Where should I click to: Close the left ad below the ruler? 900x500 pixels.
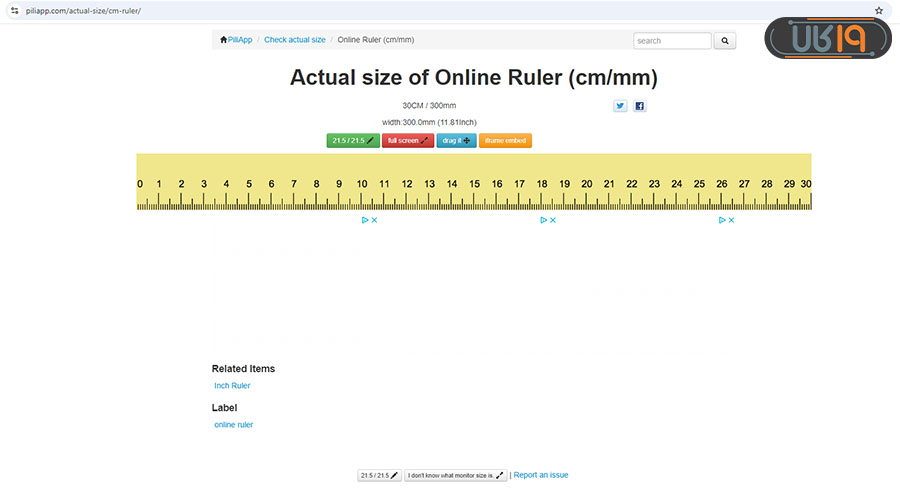coord(374,220)
